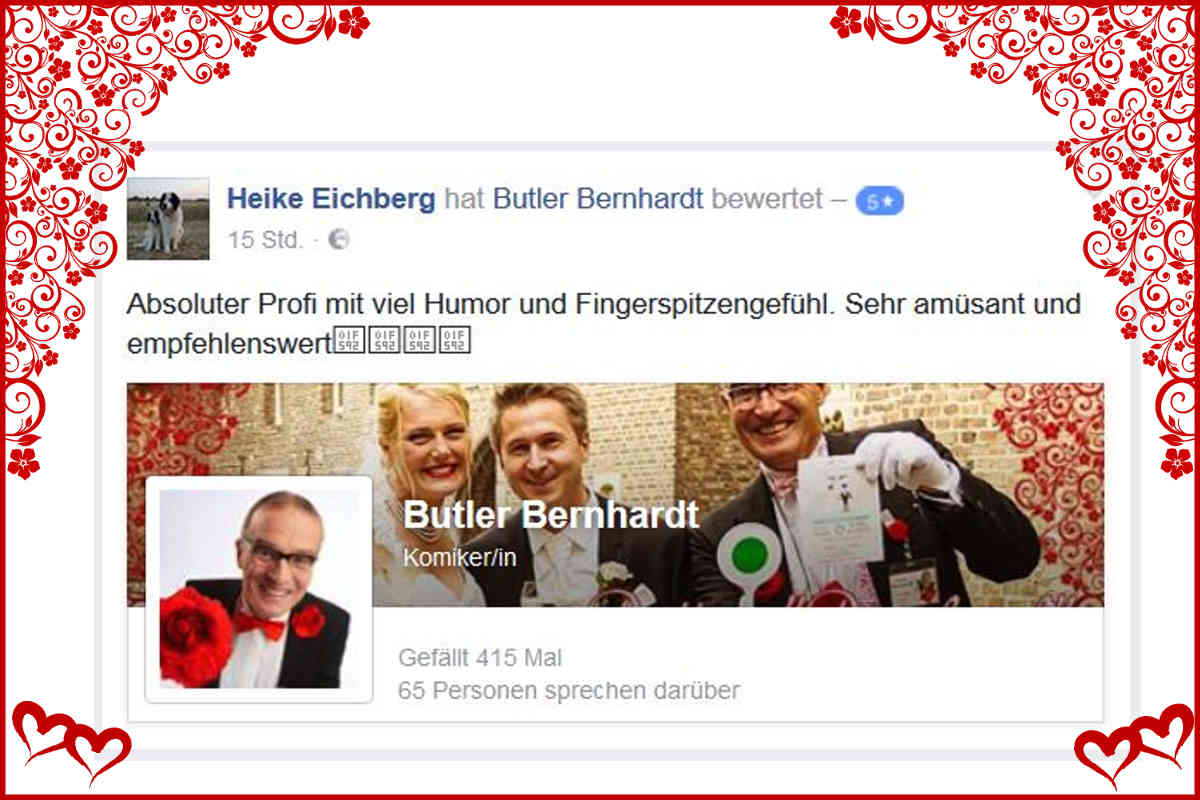
Task: Click the last emoji placeholder after empfehlenswert
Action: tap(454, 342)
